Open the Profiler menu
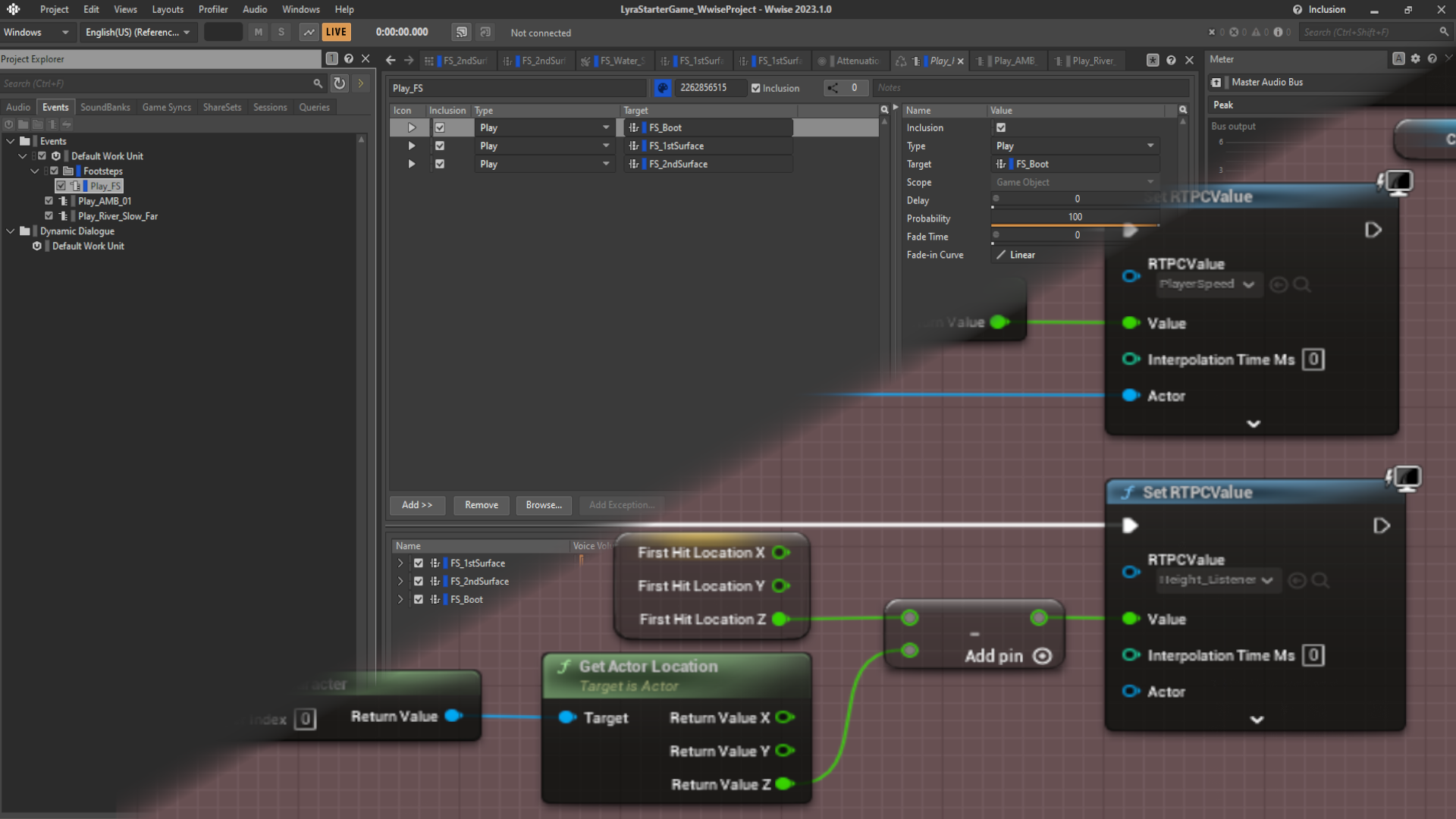This screenshot has height=819, width=1456. coord(213,9)
